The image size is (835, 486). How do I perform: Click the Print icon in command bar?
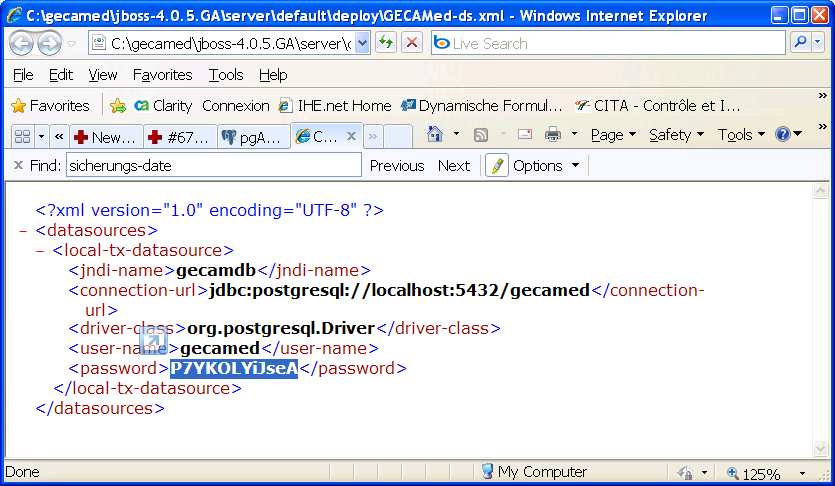(x=553, y=135)
